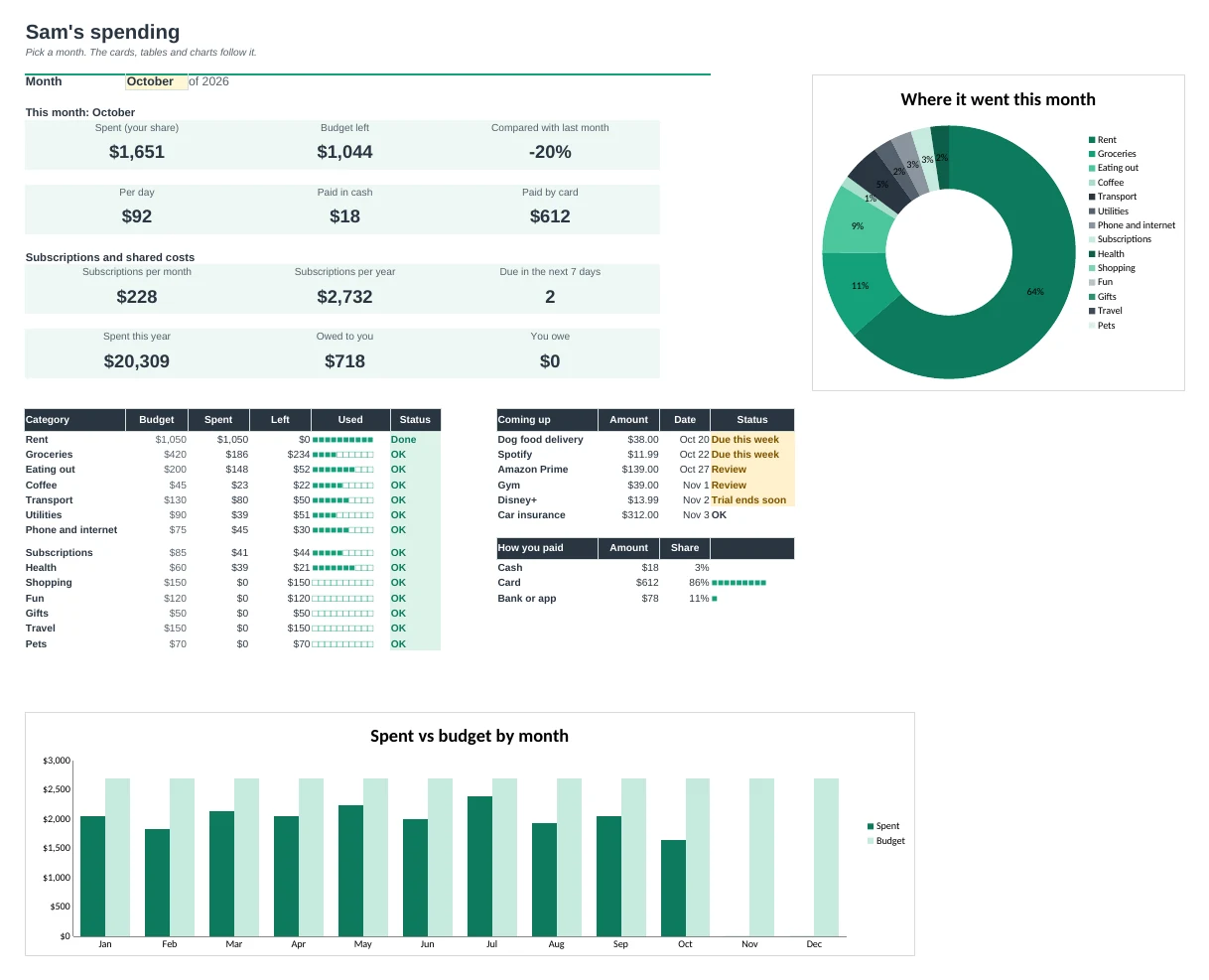Click the $20,309 Spent this year value
Image resolution: width=1209 pixels, height=980 pixels.
coord(137,361)
